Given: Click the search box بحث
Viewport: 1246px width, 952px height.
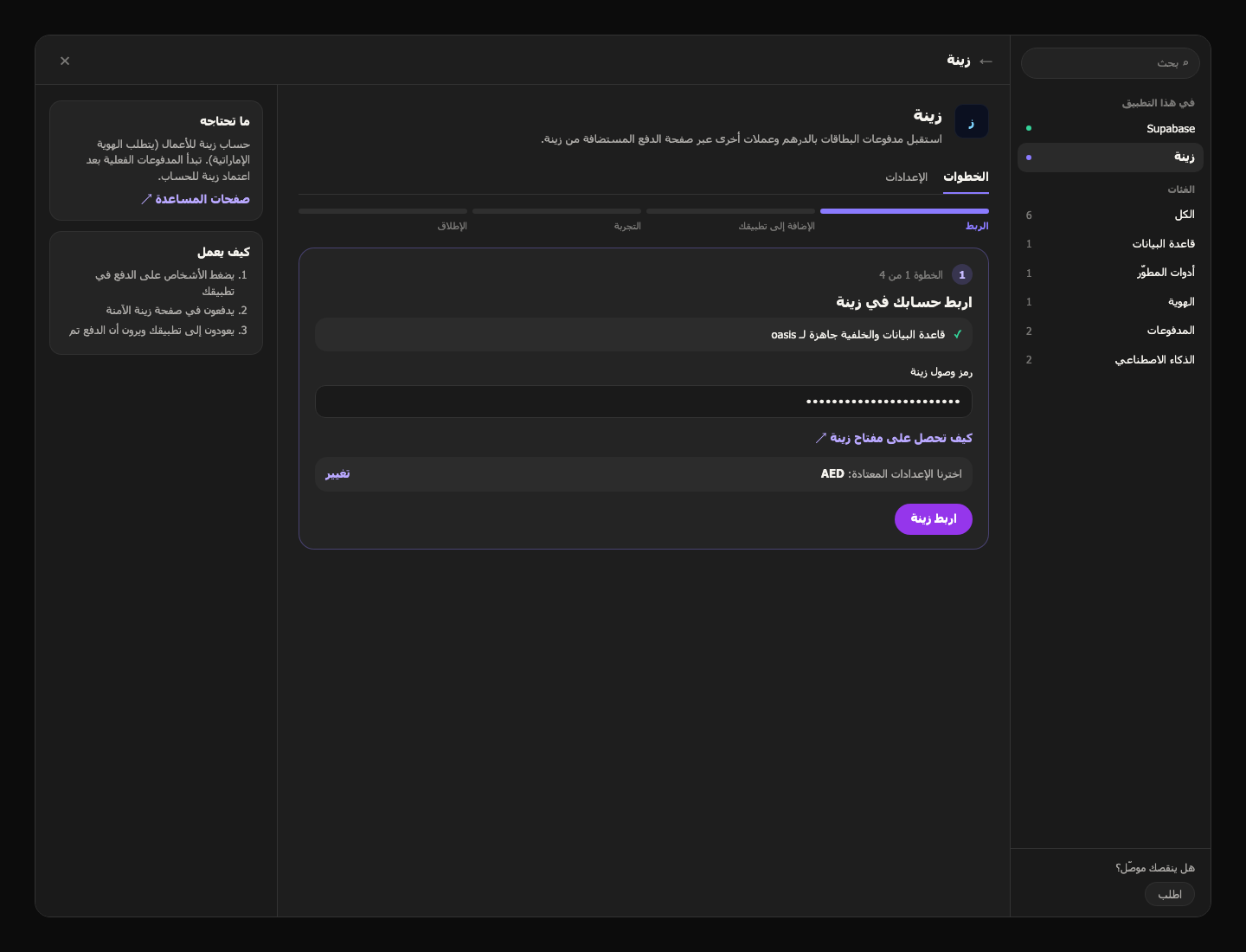Looking at the screenshot, I should click(x=1110, y=63).
